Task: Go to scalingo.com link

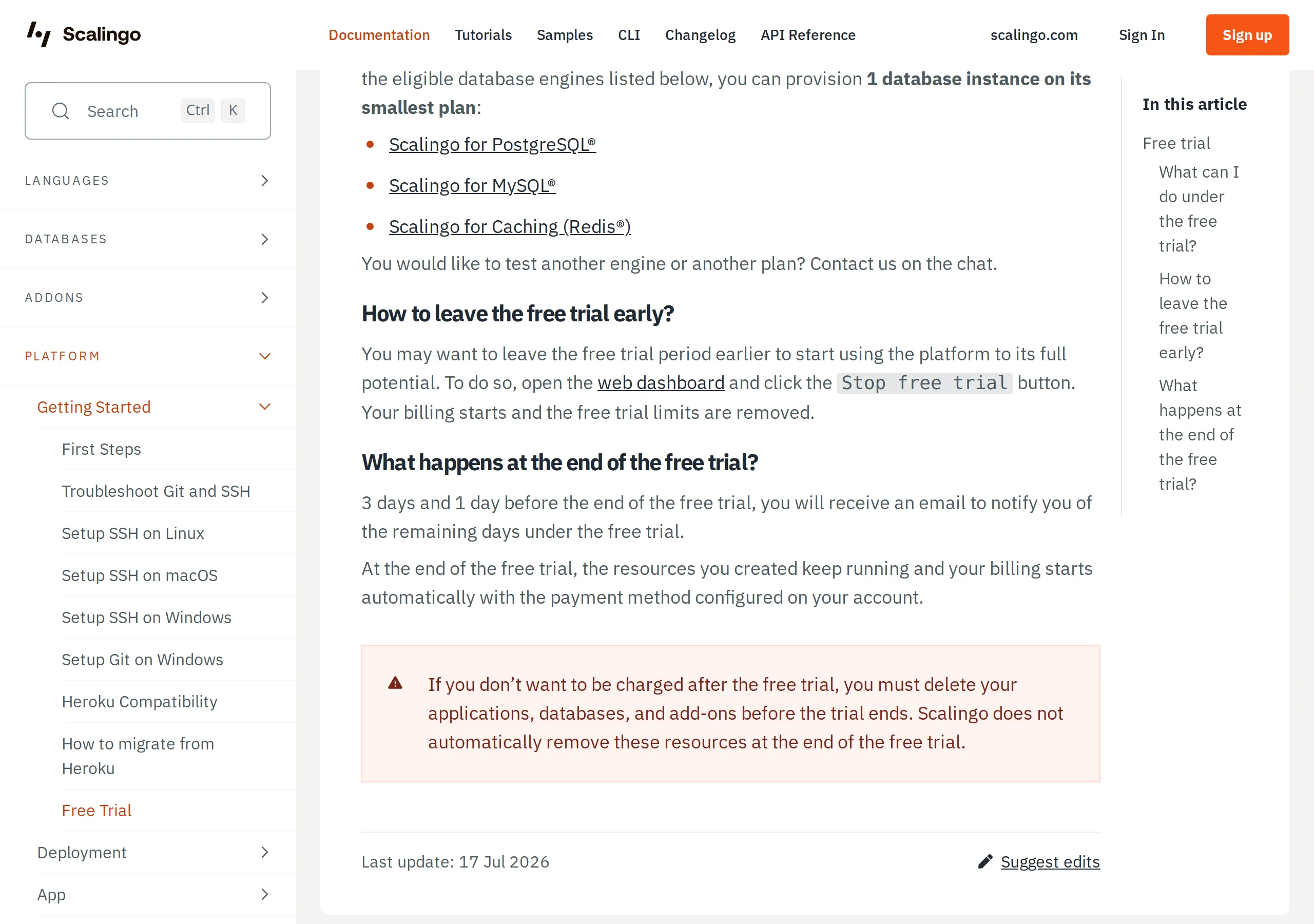Action: pos(1034,35)
